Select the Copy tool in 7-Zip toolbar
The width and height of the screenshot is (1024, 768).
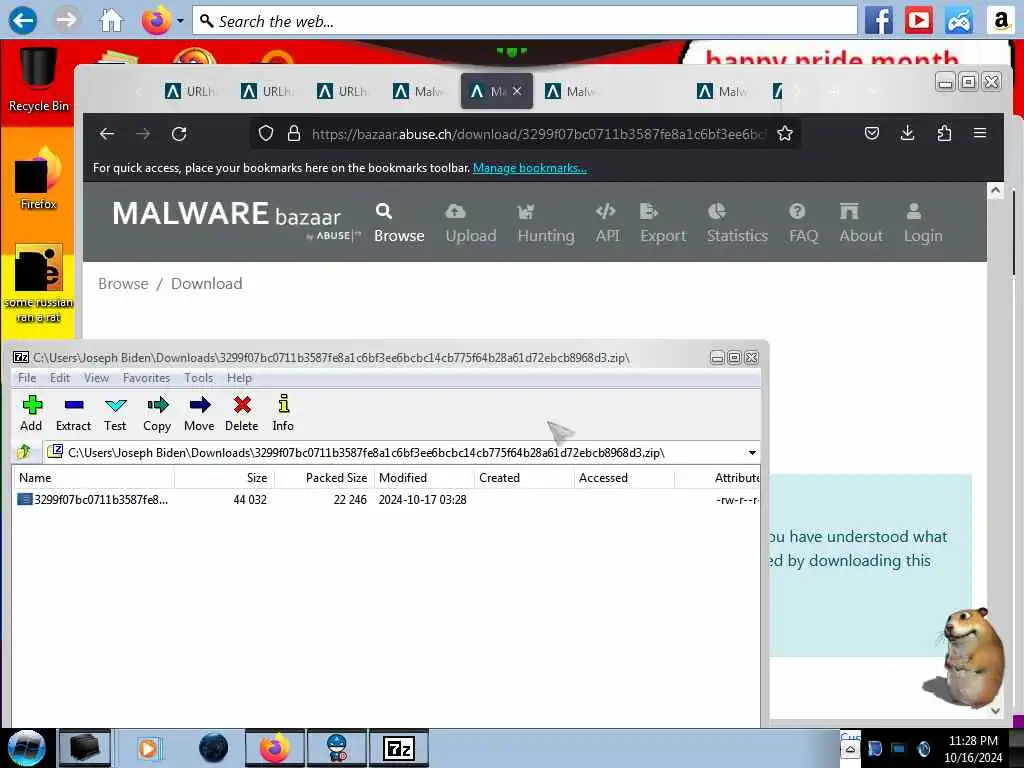157,413
